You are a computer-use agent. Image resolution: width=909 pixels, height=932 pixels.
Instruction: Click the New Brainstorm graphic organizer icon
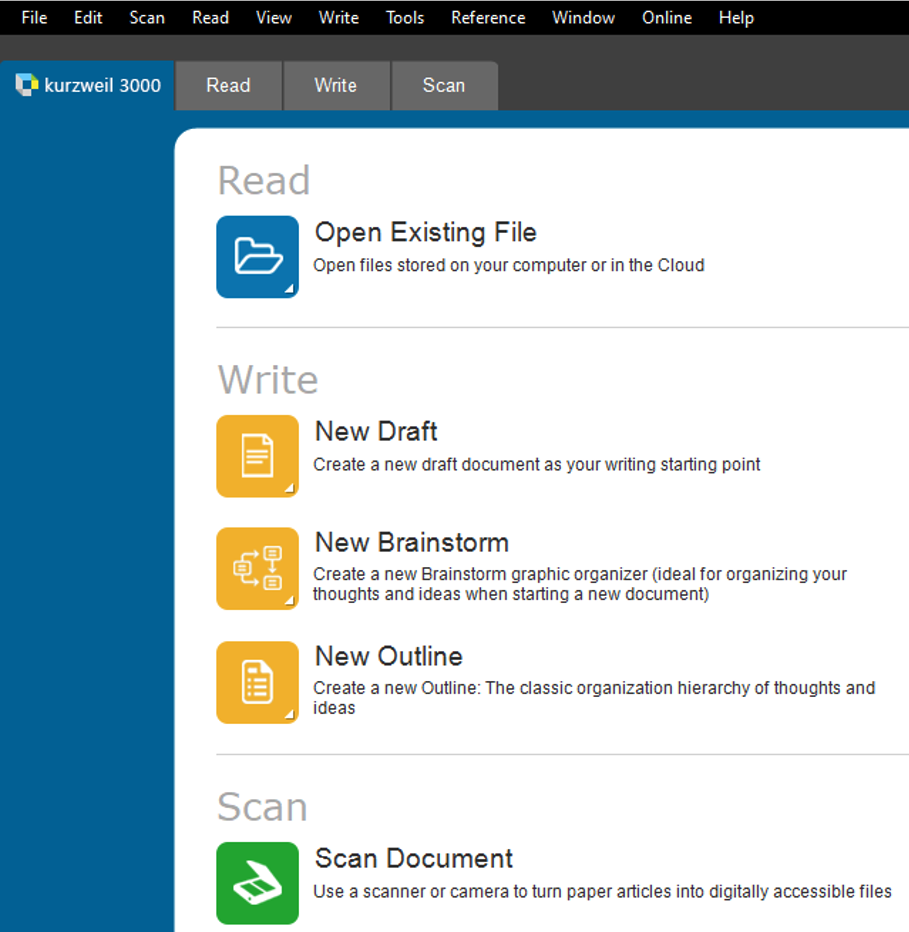coord(257,568)
